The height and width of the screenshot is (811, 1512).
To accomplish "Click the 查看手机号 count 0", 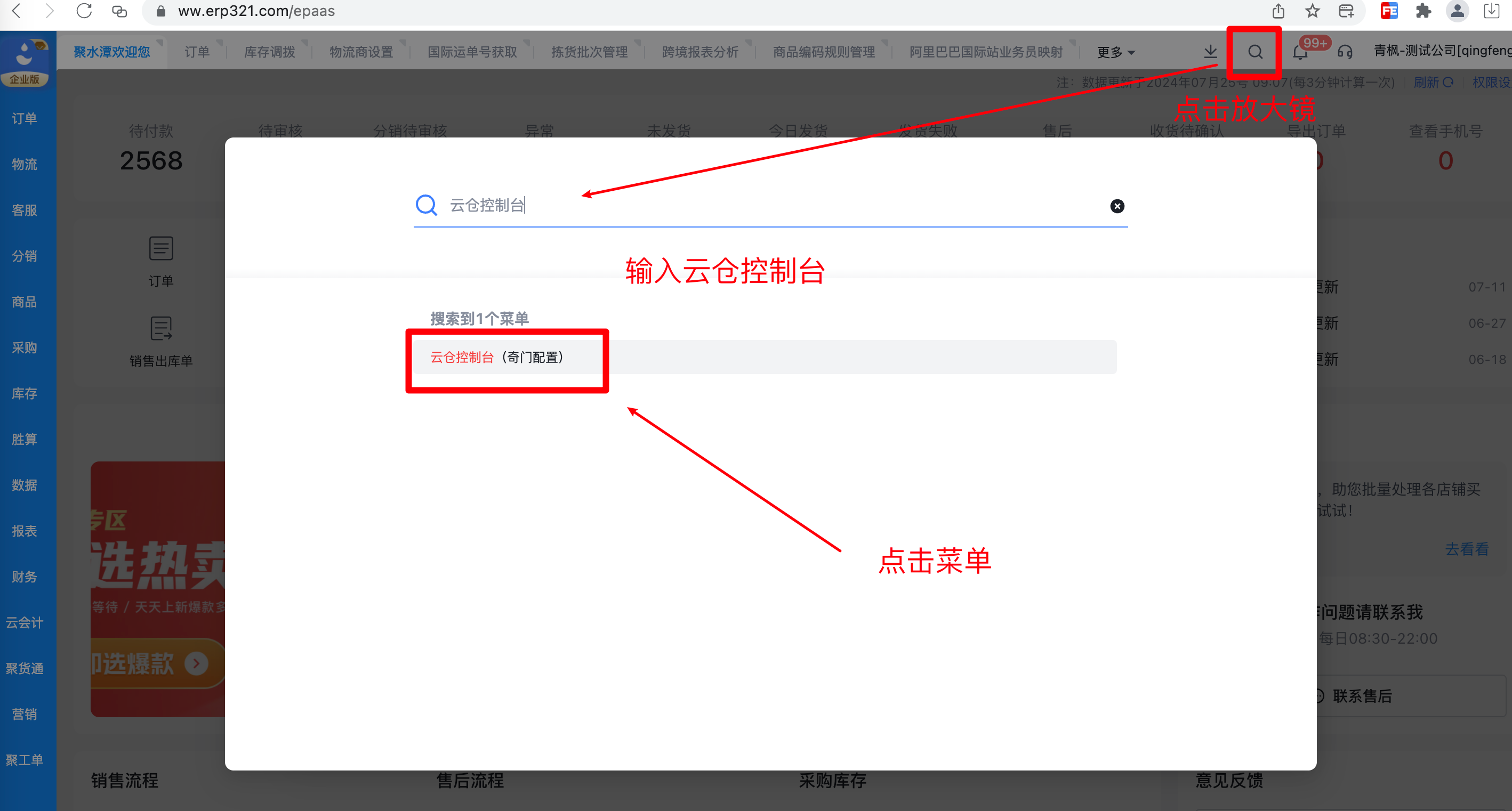I will click(1445, 160).
